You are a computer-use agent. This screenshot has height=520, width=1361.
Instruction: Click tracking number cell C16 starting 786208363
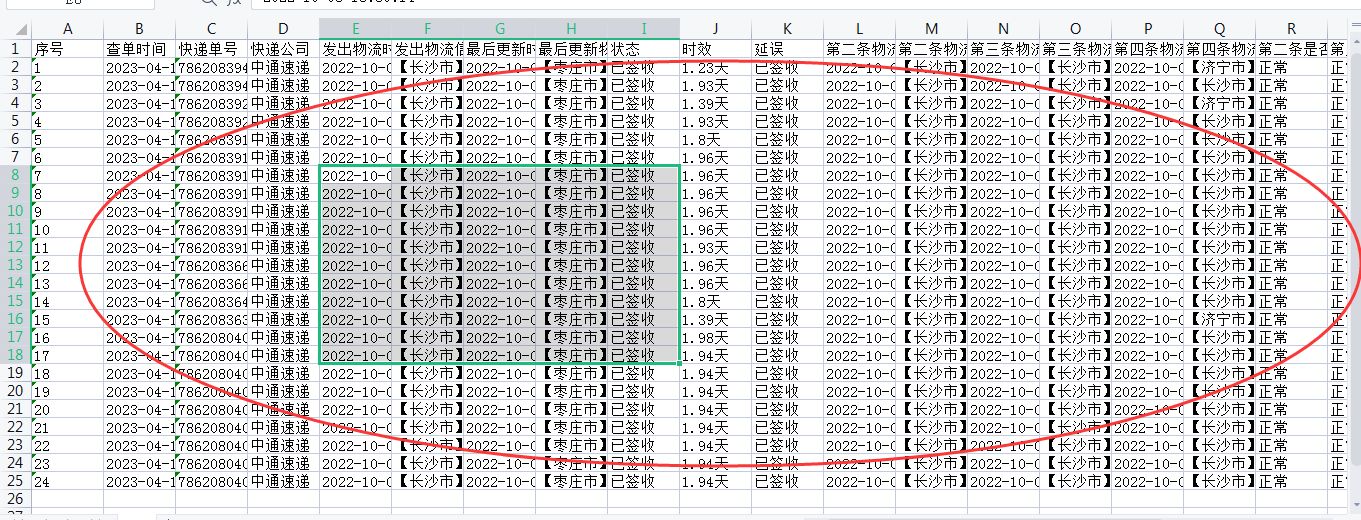[x=211, y=319]
